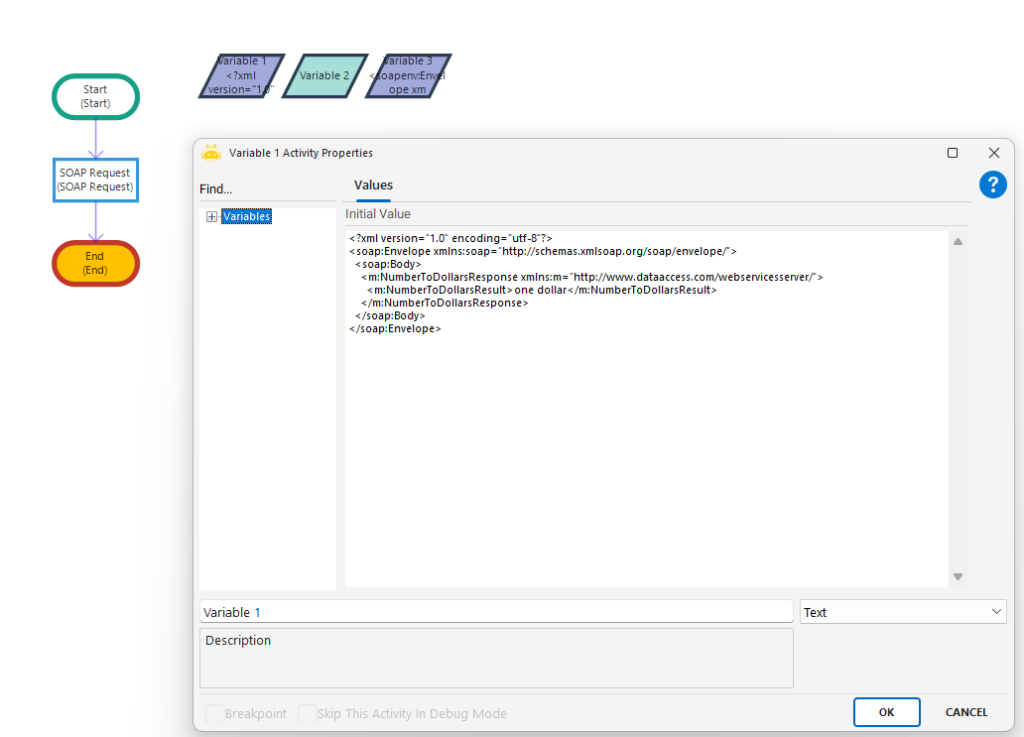
Task: Switch to the Values tab
Action: click(x=373, y=185)
